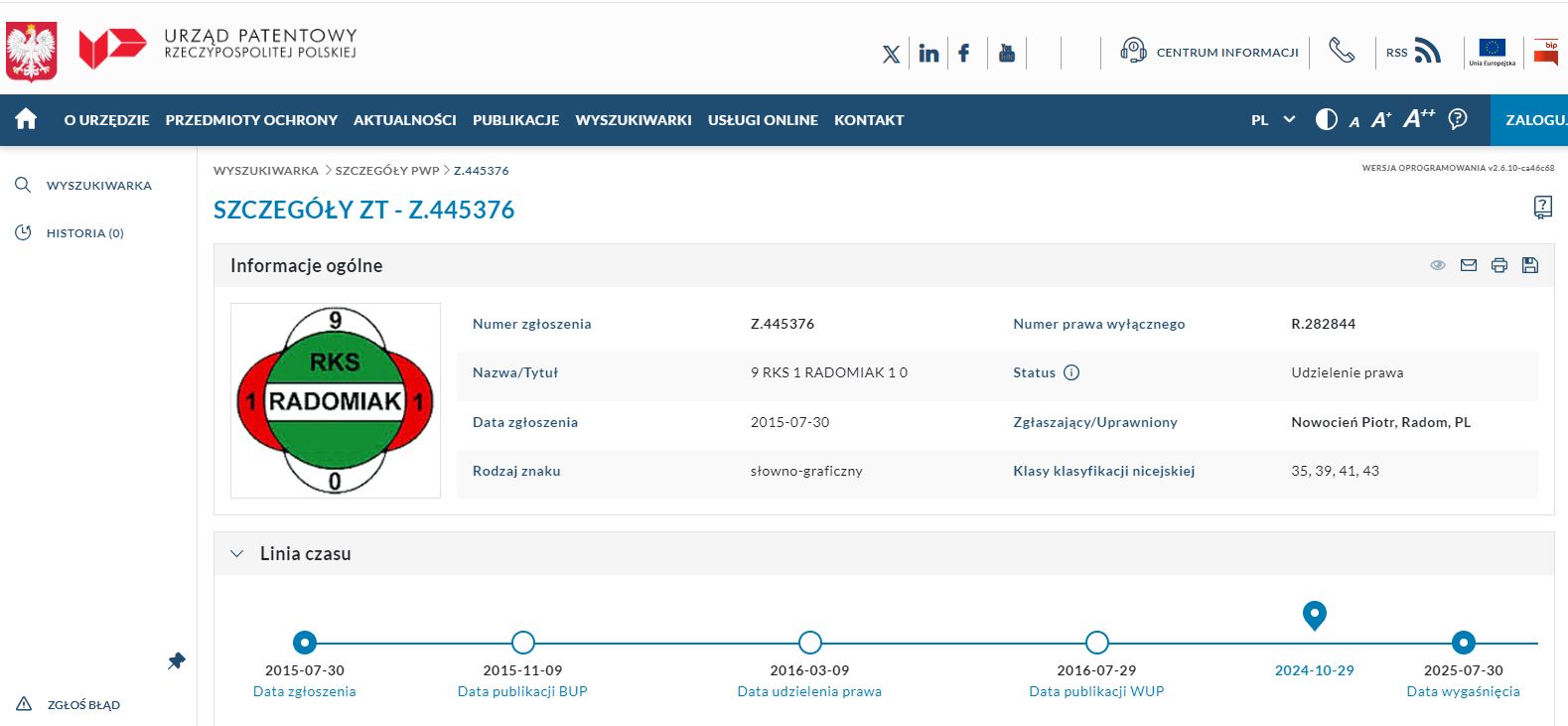The height and width of the screenshot is (726, 1568).
Task: Pin the sidebar with the pushpin icon
Action: pyautogui.click(x=177, y=661)
